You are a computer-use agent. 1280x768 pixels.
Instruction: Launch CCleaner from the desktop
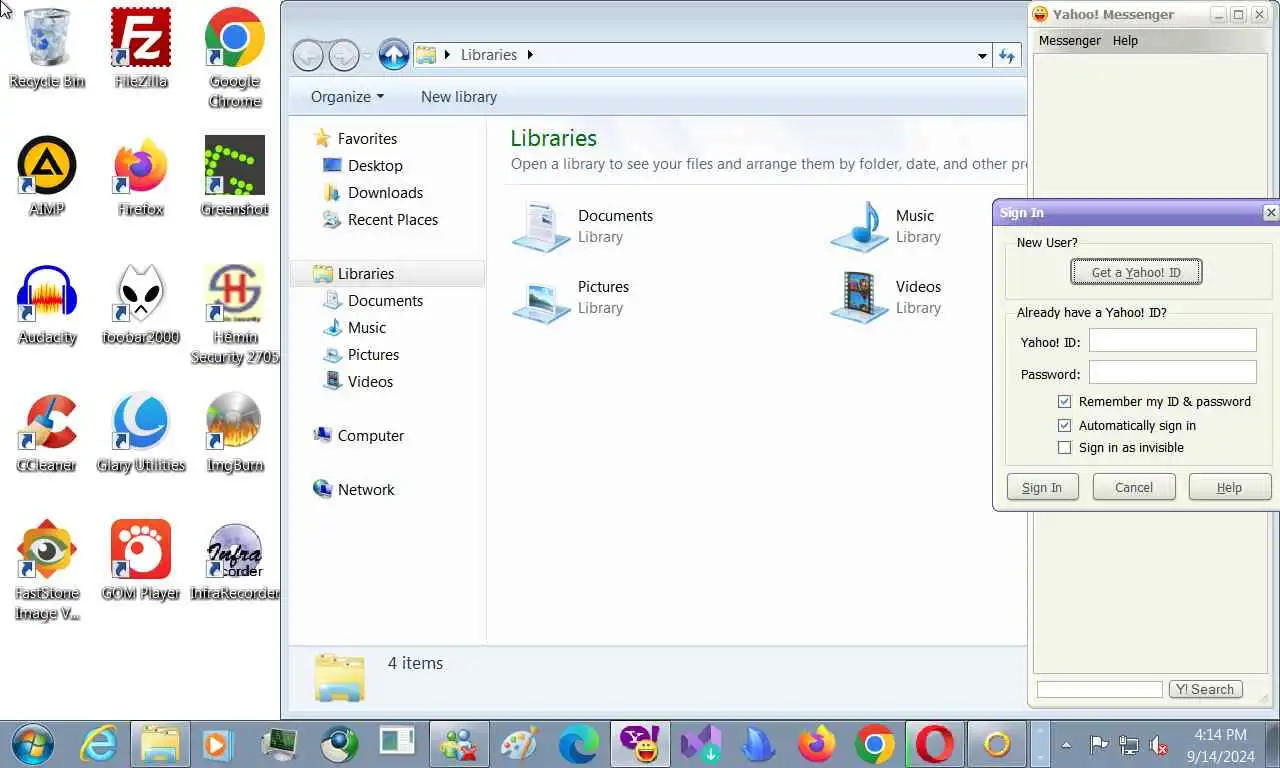[x=46, y=432]
